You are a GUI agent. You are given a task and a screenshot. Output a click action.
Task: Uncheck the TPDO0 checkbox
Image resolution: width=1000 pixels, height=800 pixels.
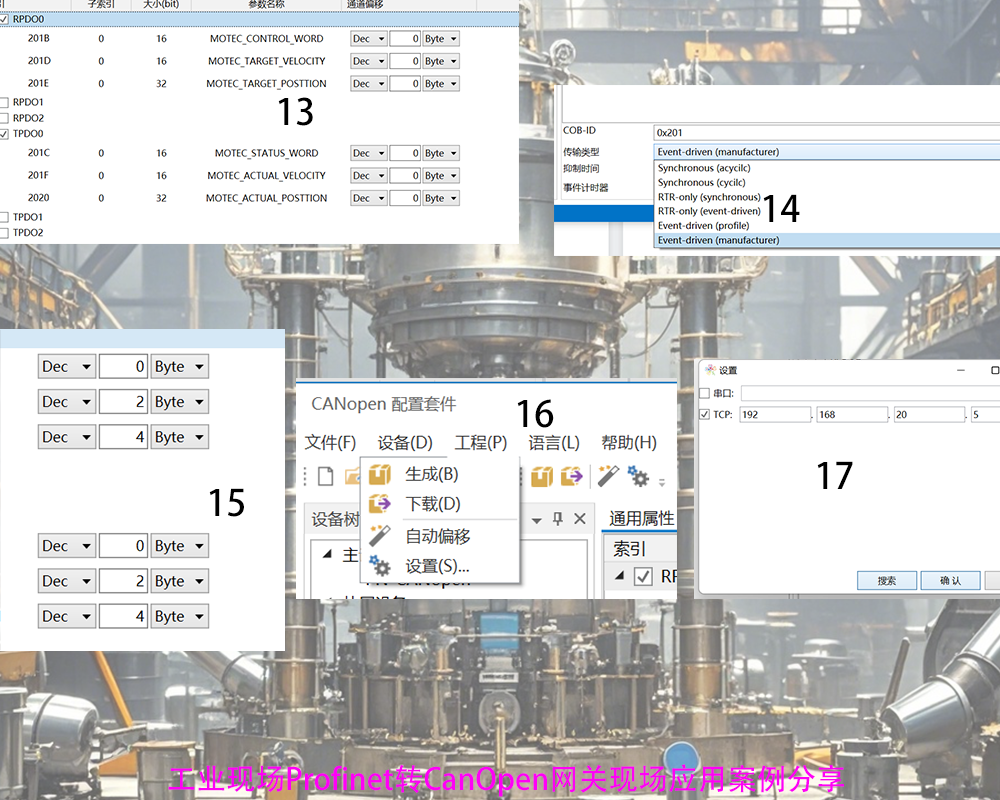click(4, 134)
